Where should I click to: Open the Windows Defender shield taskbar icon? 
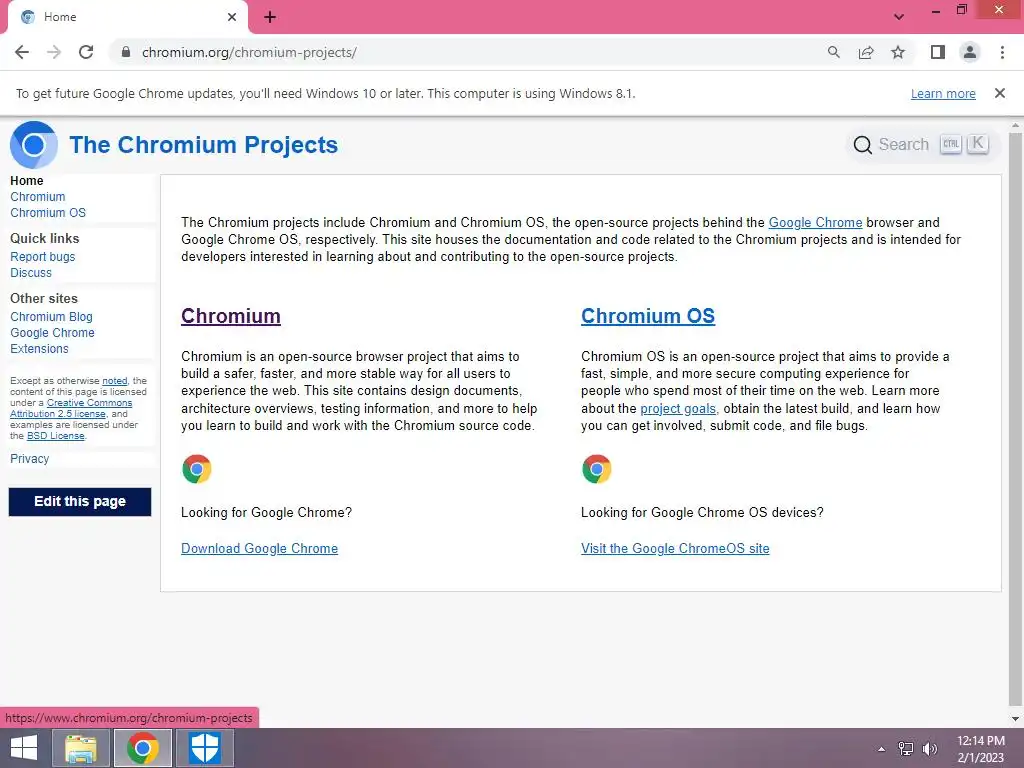(x=204, y=748)
